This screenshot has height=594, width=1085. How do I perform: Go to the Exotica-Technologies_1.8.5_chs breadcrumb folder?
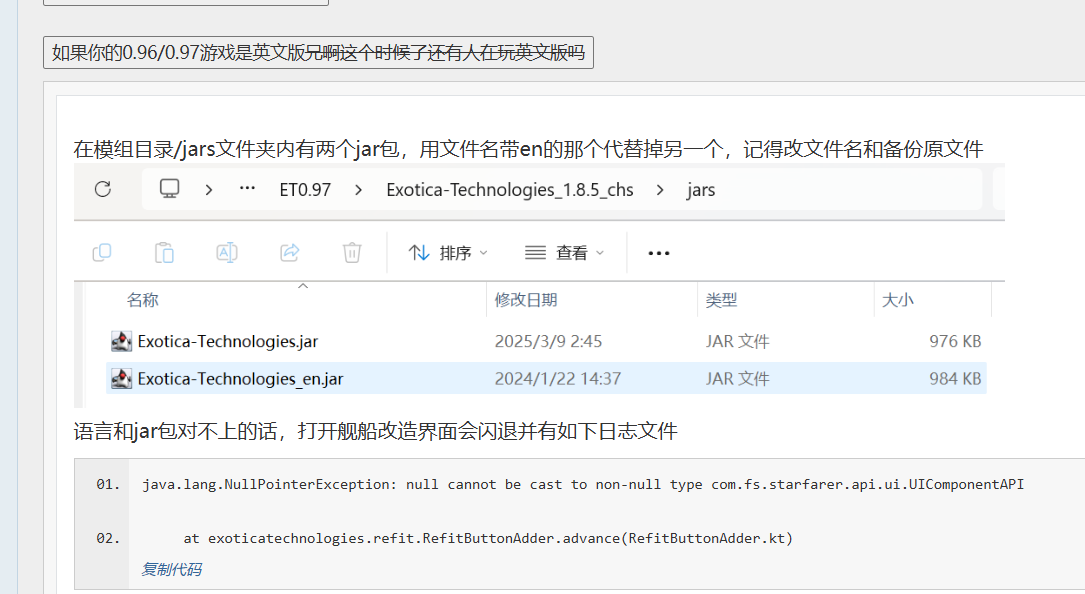509,189
